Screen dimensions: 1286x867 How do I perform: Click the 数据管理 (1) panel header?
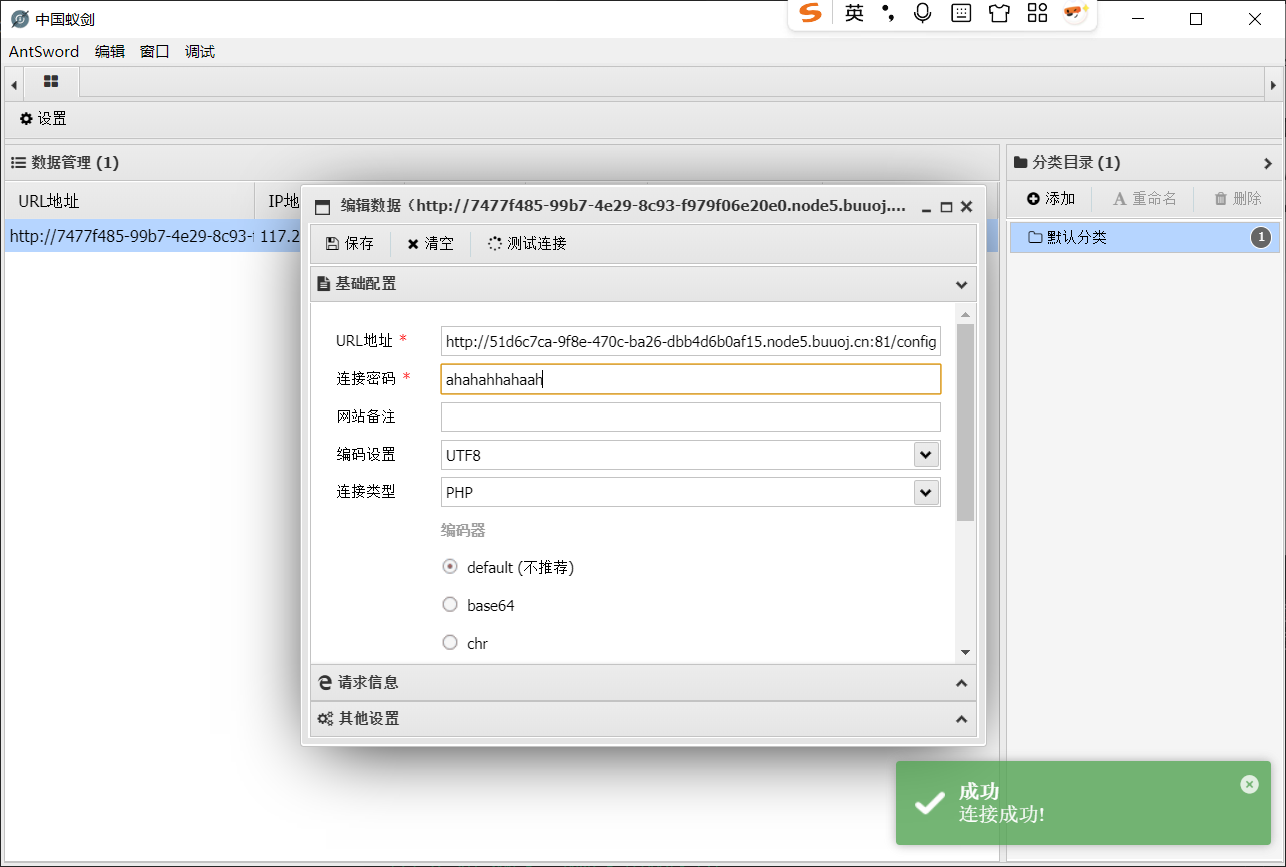(503, 163)
